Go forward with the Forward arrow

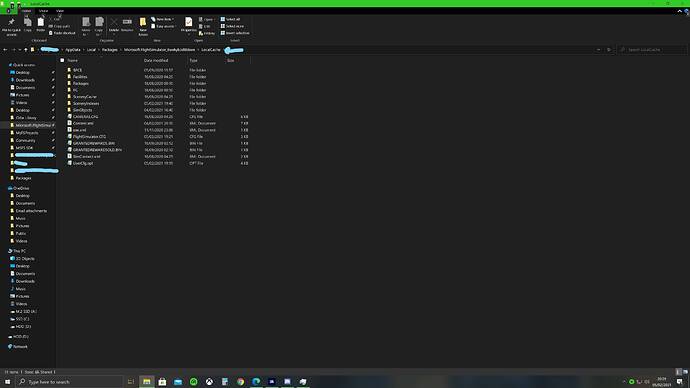(x=13, y=50)
